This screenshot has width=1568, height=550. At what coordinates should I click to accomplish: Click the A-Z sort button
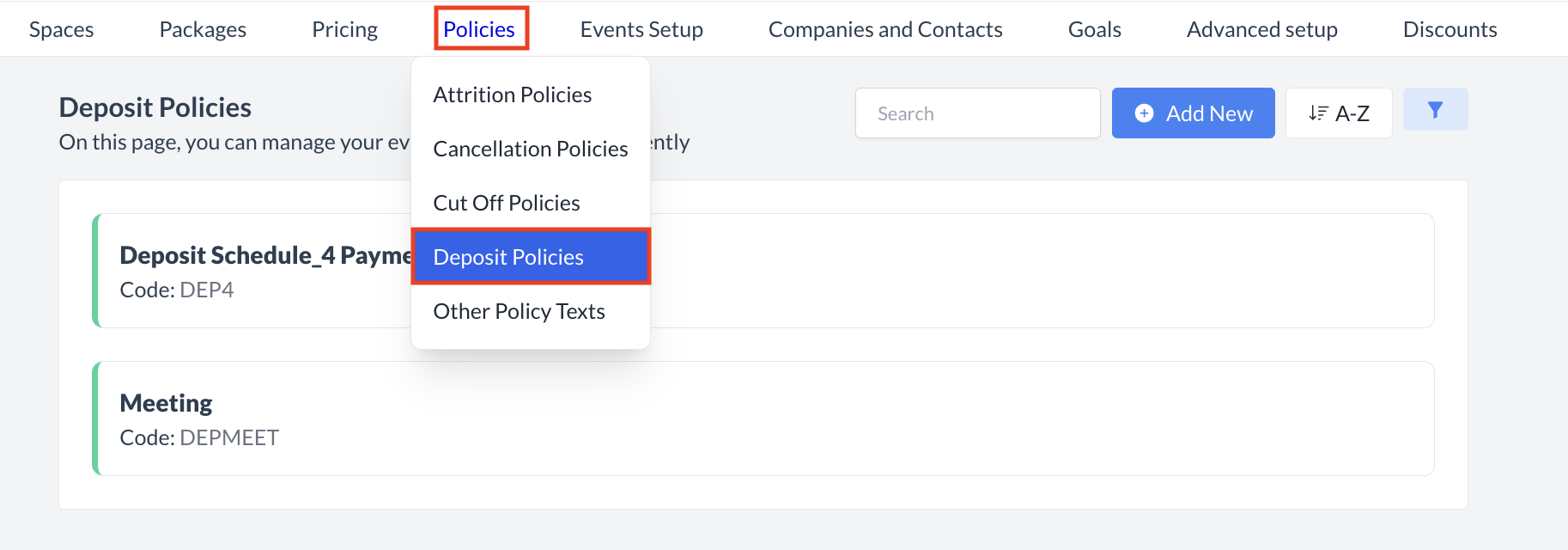1338,113
